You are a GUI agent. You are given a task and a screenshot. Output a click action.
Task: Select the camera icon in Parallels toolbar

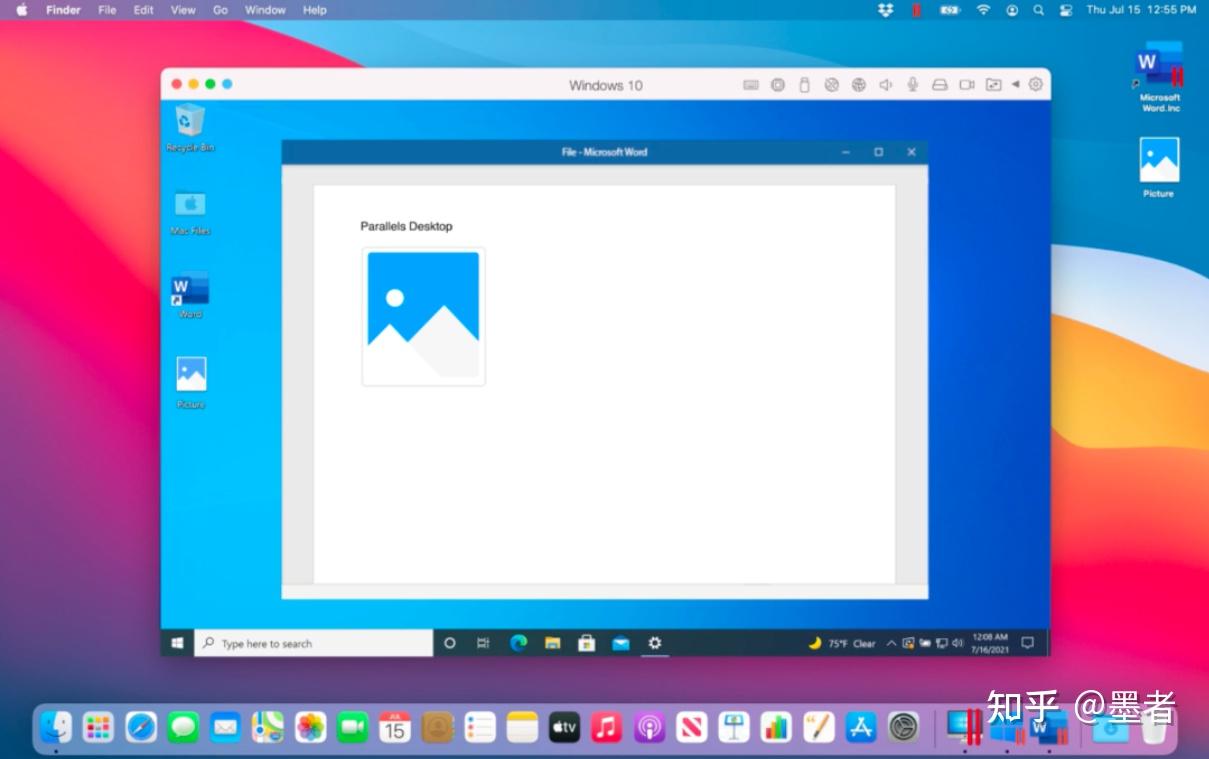pos(966,85)
